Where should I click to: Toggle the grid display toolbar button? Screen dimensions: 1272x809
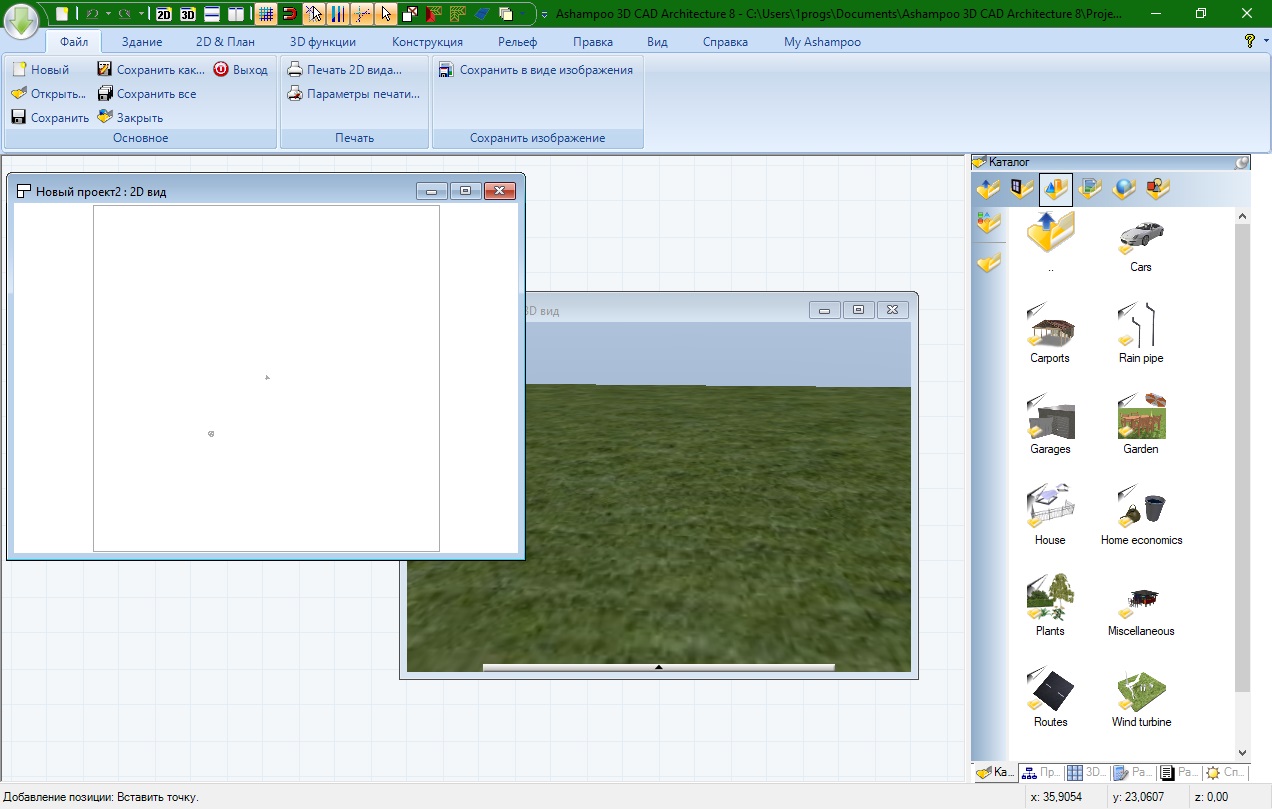point(266,14)
